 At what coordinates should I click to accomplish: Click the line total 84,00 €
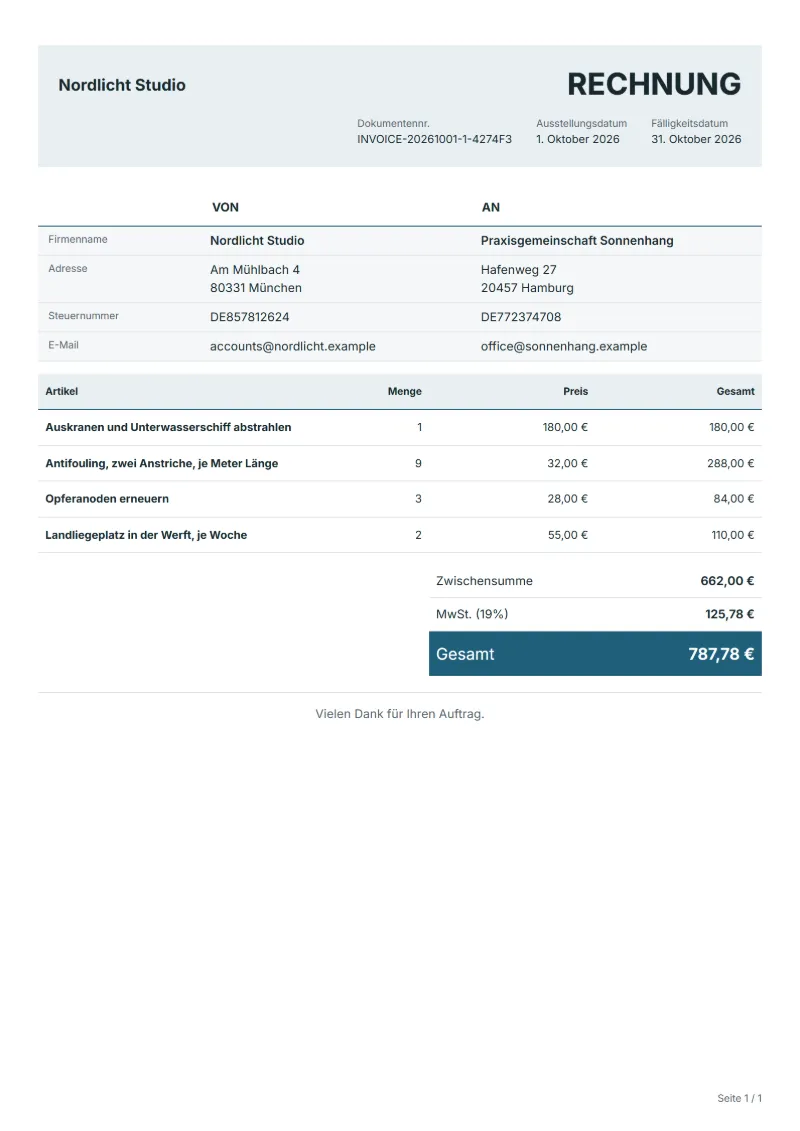coord(734,499)
